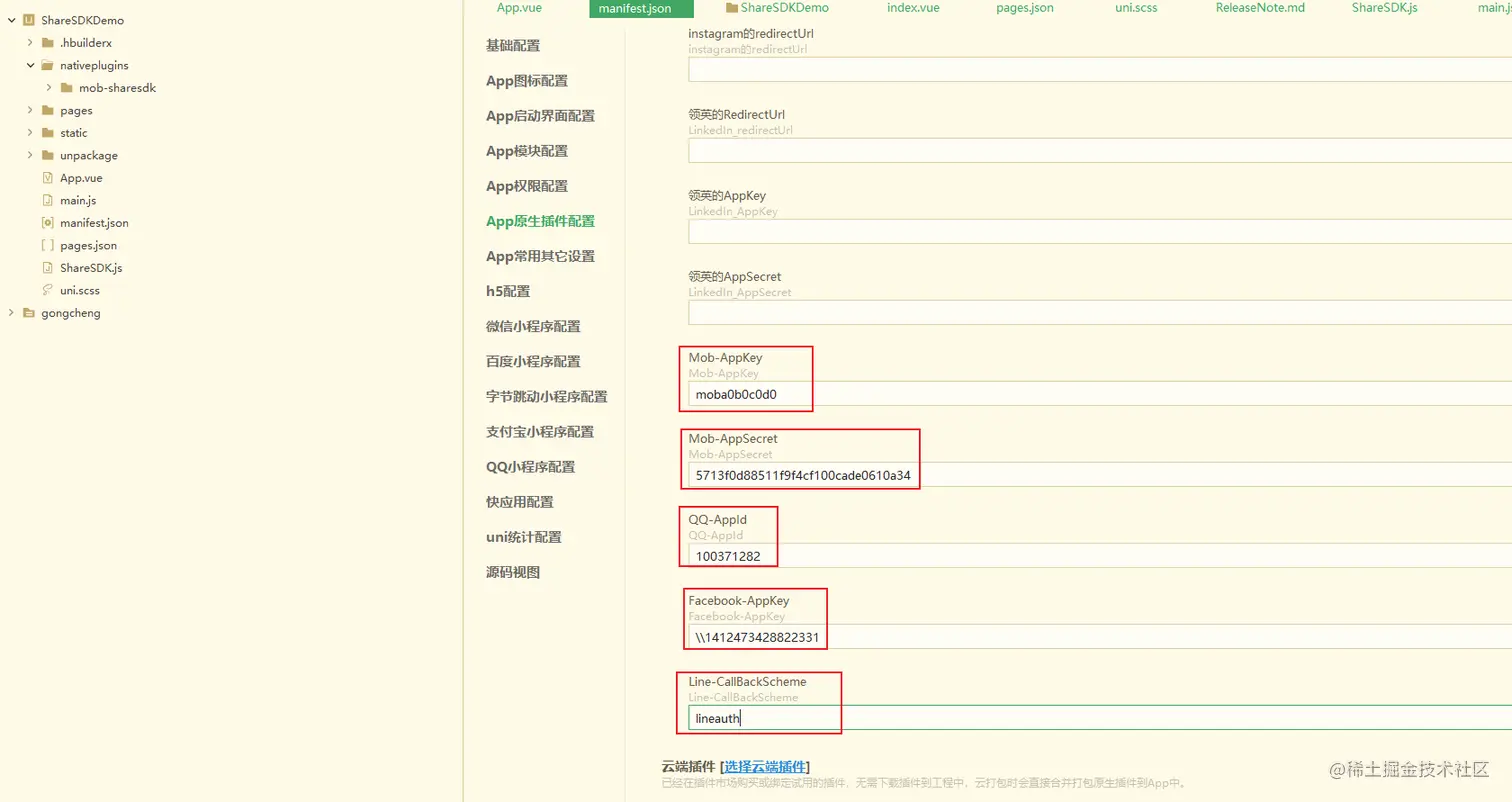
Task: Open the 快应用配置 section
Action: pyautogui.click(x=520, y=501)
